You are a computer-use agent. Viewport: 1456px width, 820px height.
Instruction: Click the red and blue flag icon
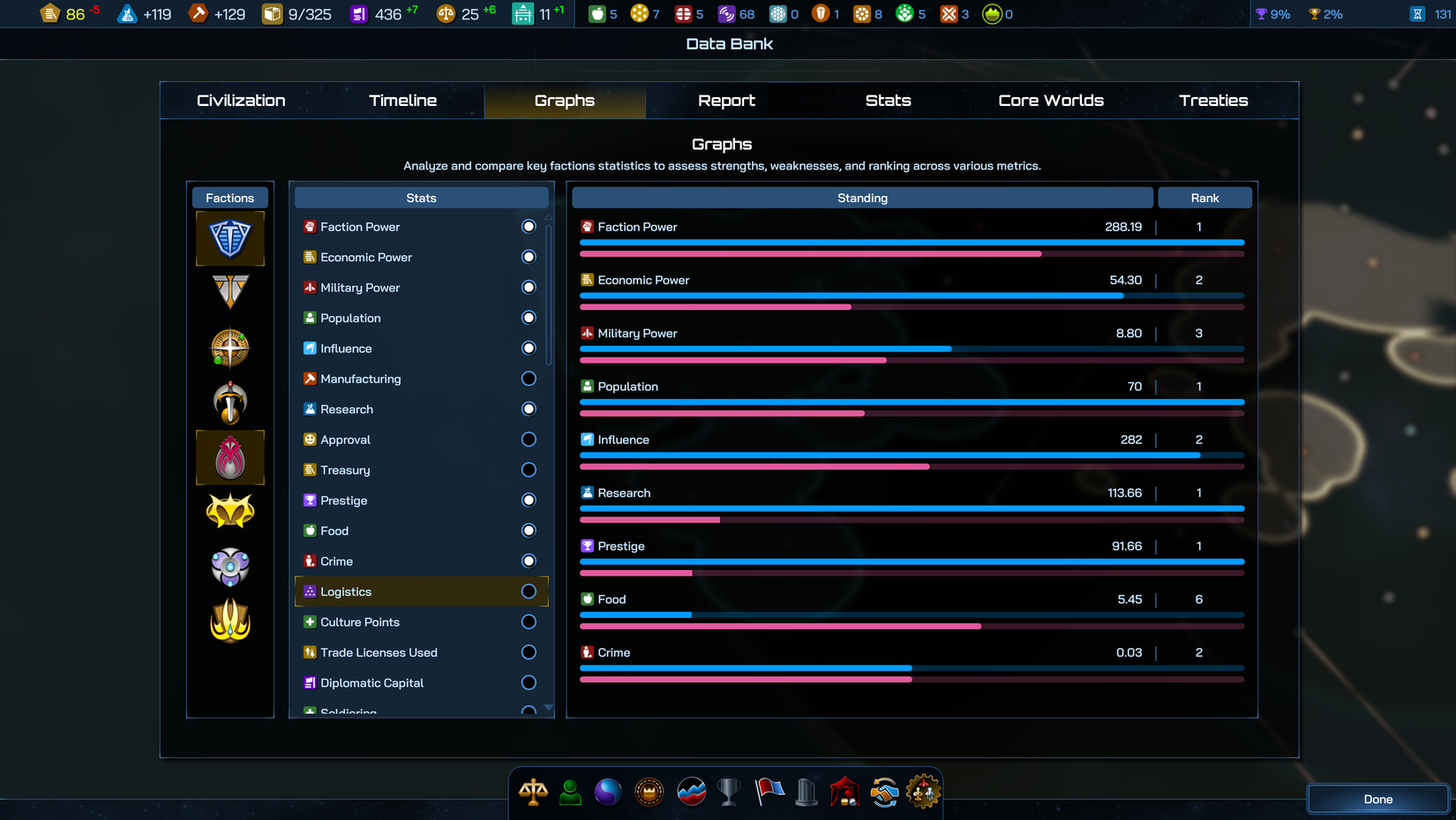[769, 792]
